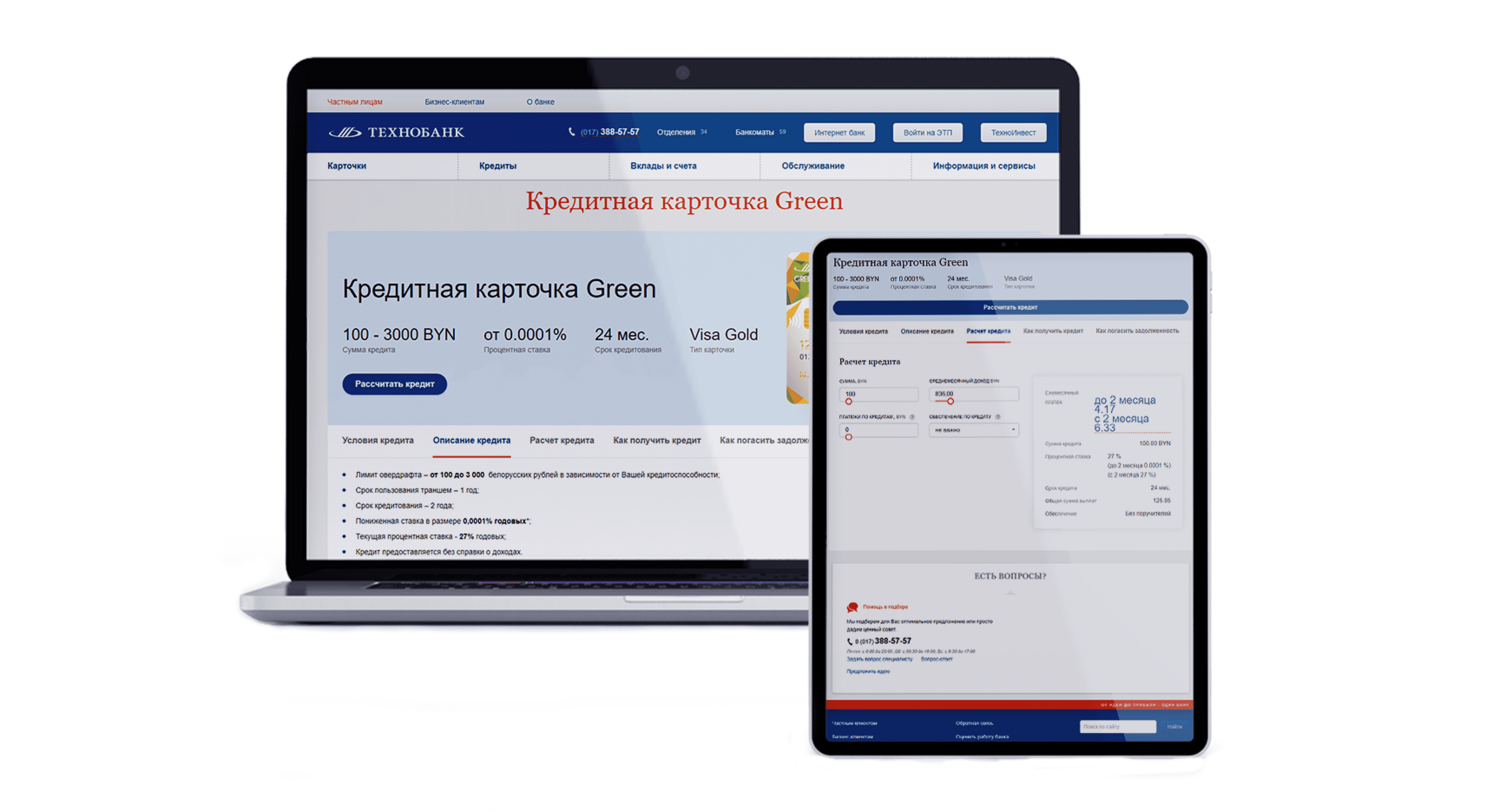Click the Задать вопрос специалисту link
This screenshot has height=812, width=1493.
(879, 659)
